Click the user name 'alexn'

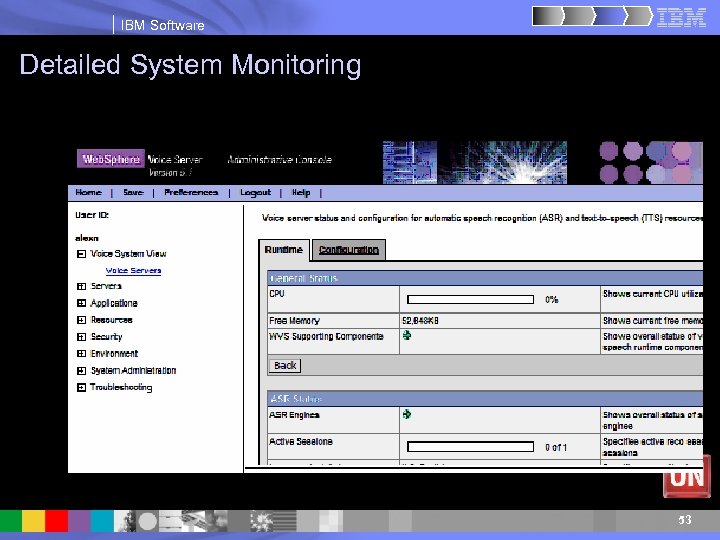(87, 238)
